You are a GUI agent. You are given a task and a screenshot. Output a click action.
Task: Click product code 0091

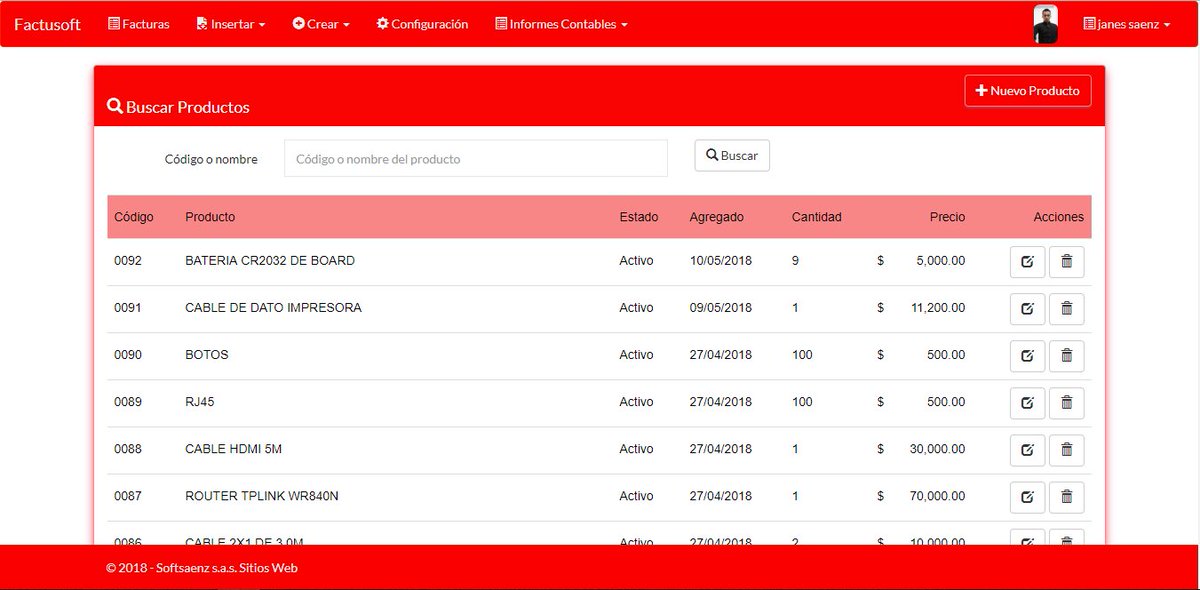coord(128,308)
